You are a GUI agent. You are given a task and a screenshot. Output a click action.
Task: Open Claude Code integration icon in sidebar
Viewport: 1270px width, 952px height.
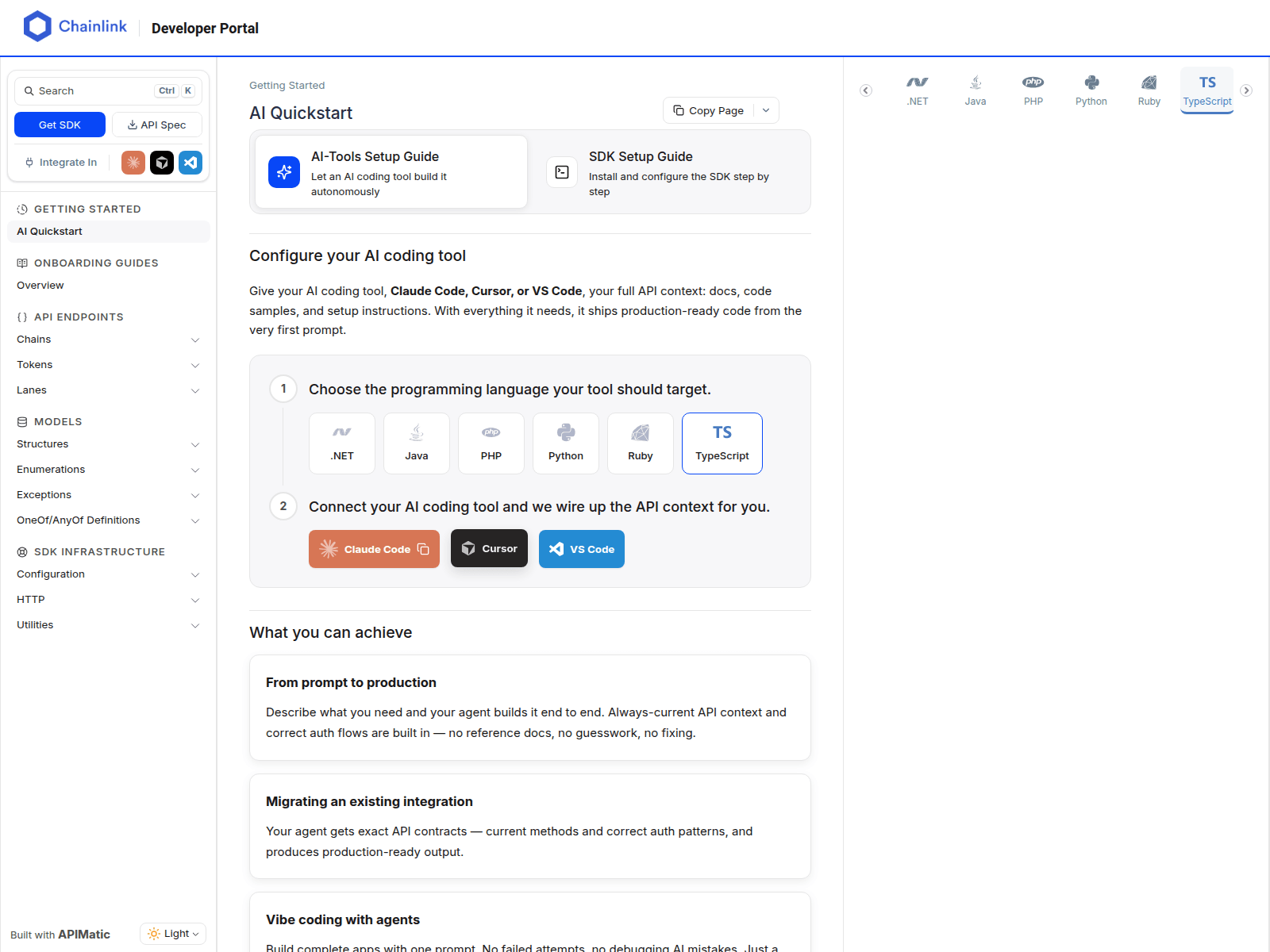[133, 163]
